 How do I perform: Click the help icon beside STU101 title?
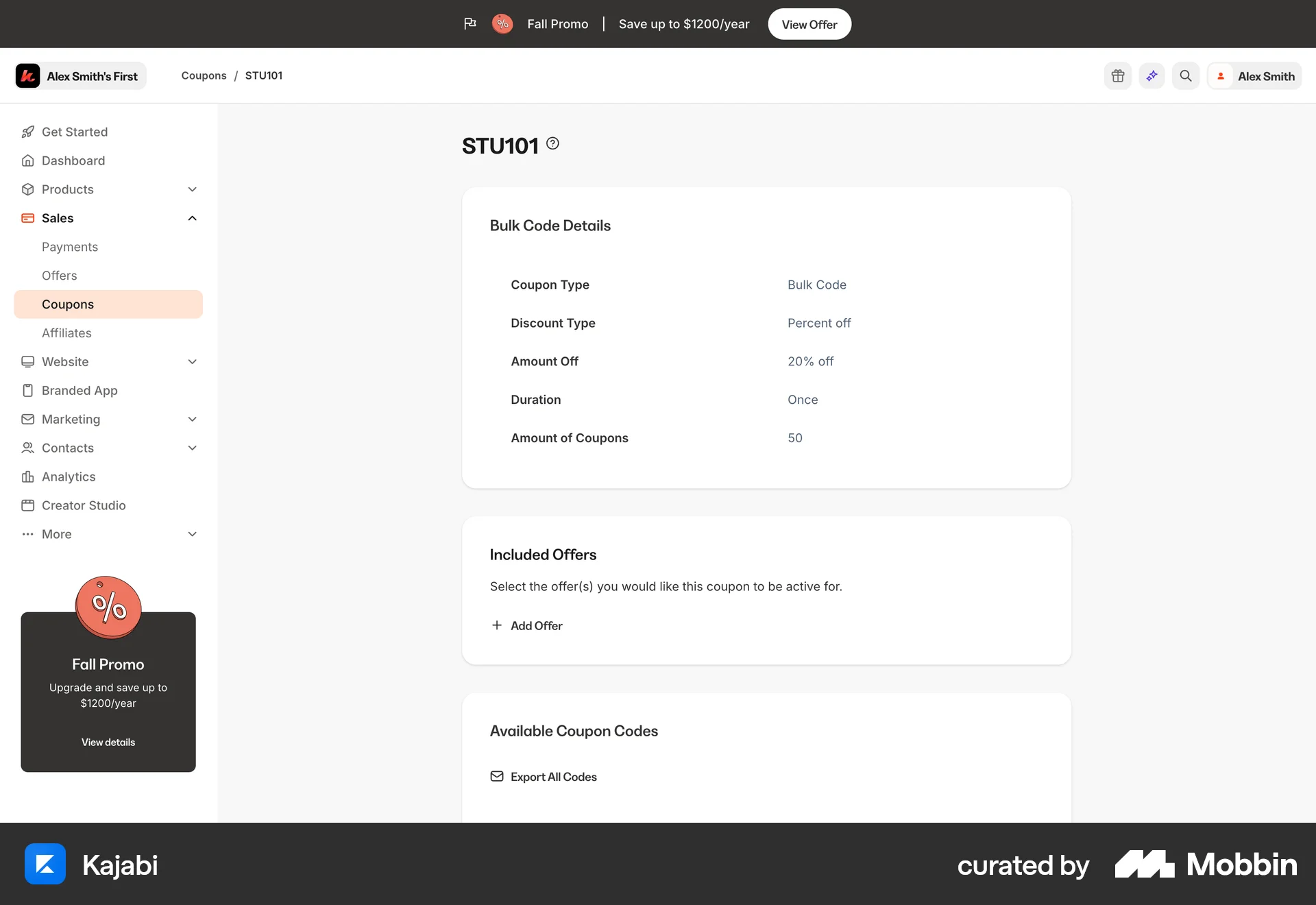tap(552, 144)
